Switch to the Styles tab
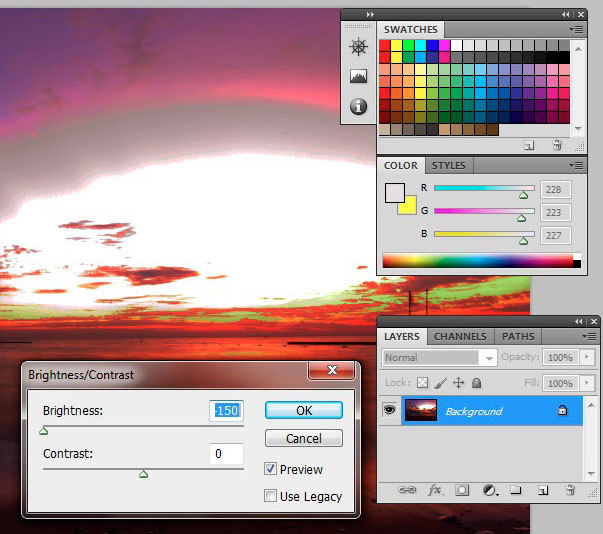603x534 pixels. pos(449,165)
